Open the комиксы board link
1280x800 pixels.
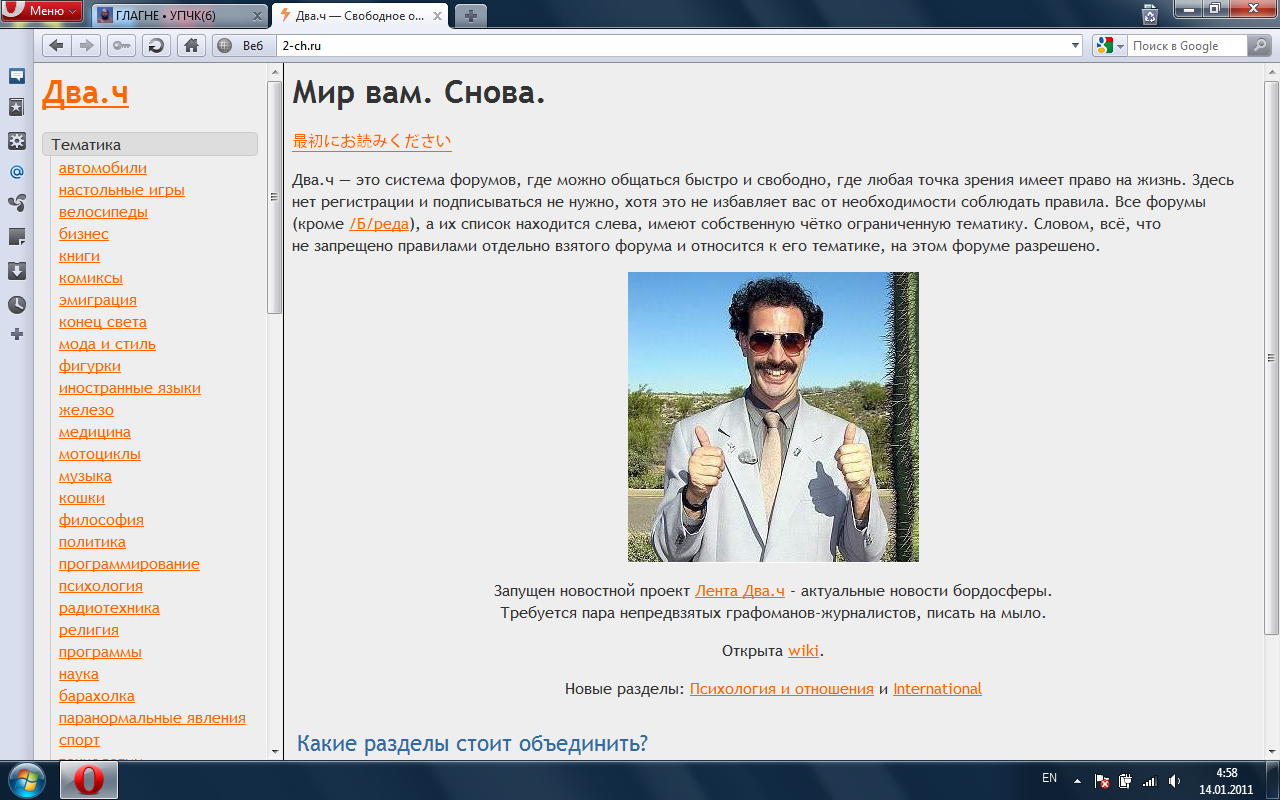[91, 278]
